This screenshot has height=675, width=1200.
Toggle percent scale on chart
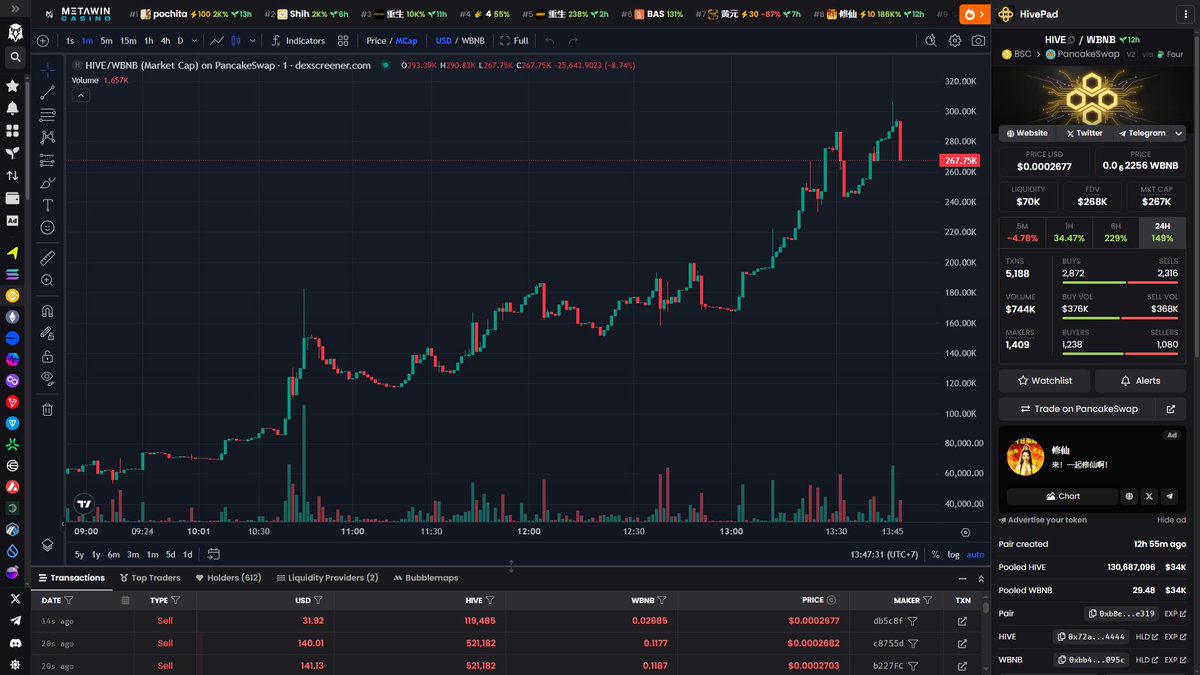pos(935,554)
